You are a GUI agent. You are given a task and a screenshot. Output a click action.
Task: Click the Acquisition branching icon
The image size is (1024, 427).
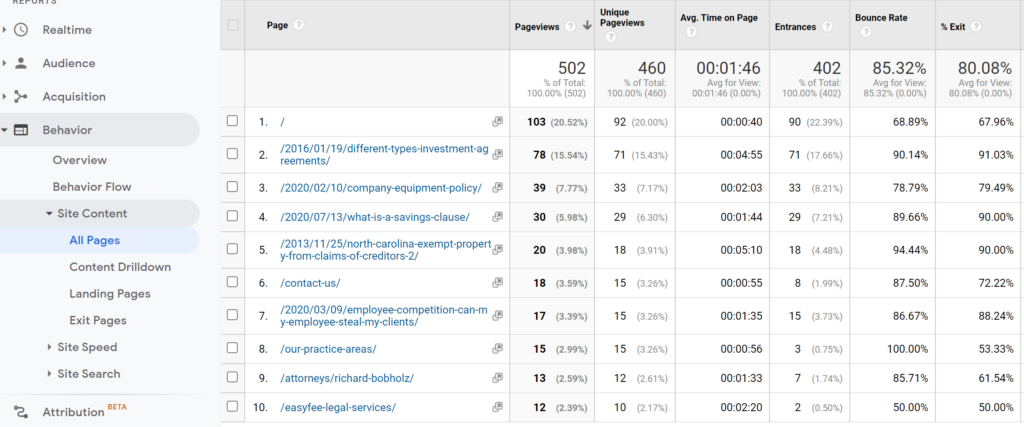[x=21, y=97]
